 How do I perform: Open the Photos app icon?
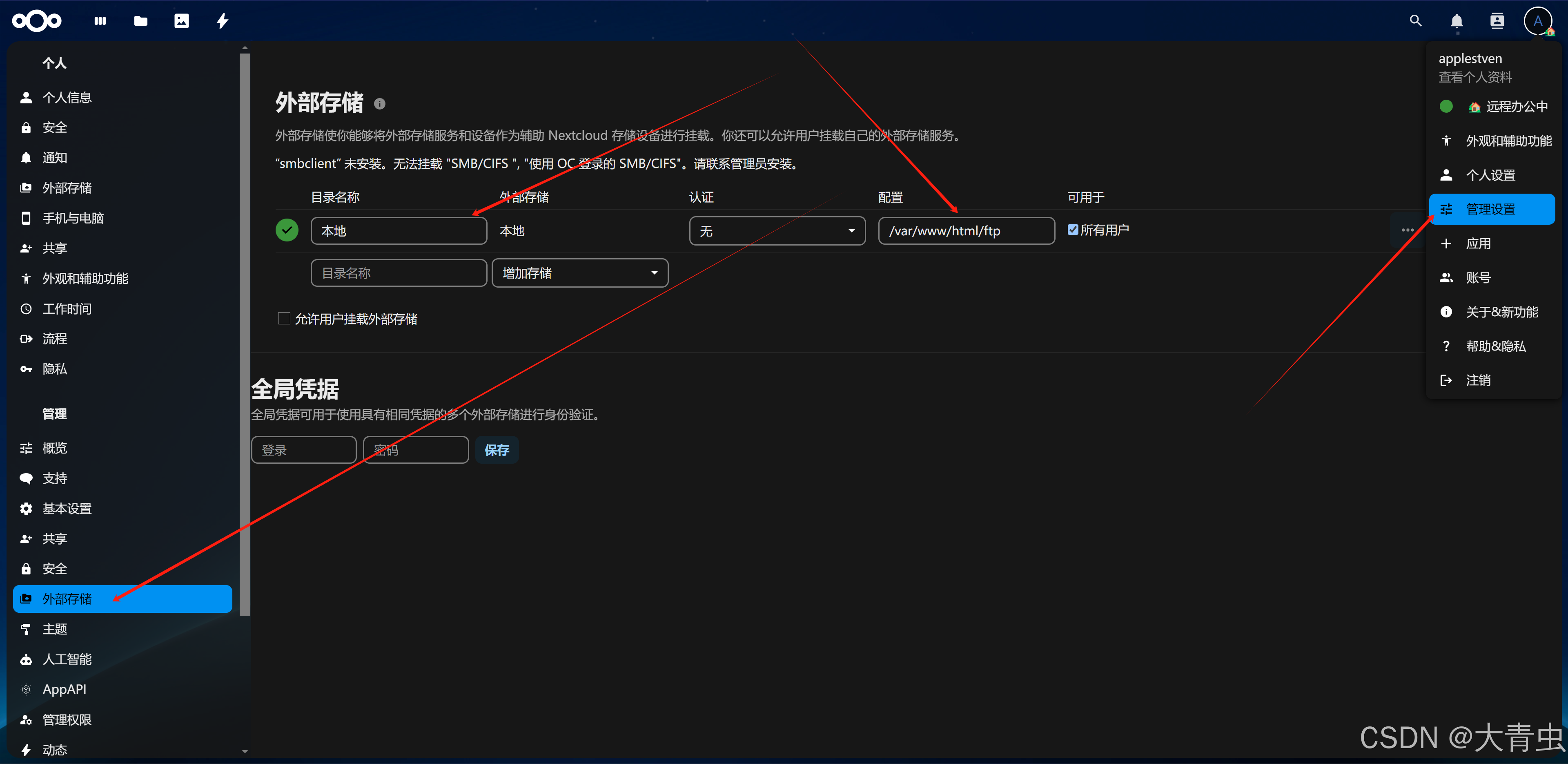(181, 21)
